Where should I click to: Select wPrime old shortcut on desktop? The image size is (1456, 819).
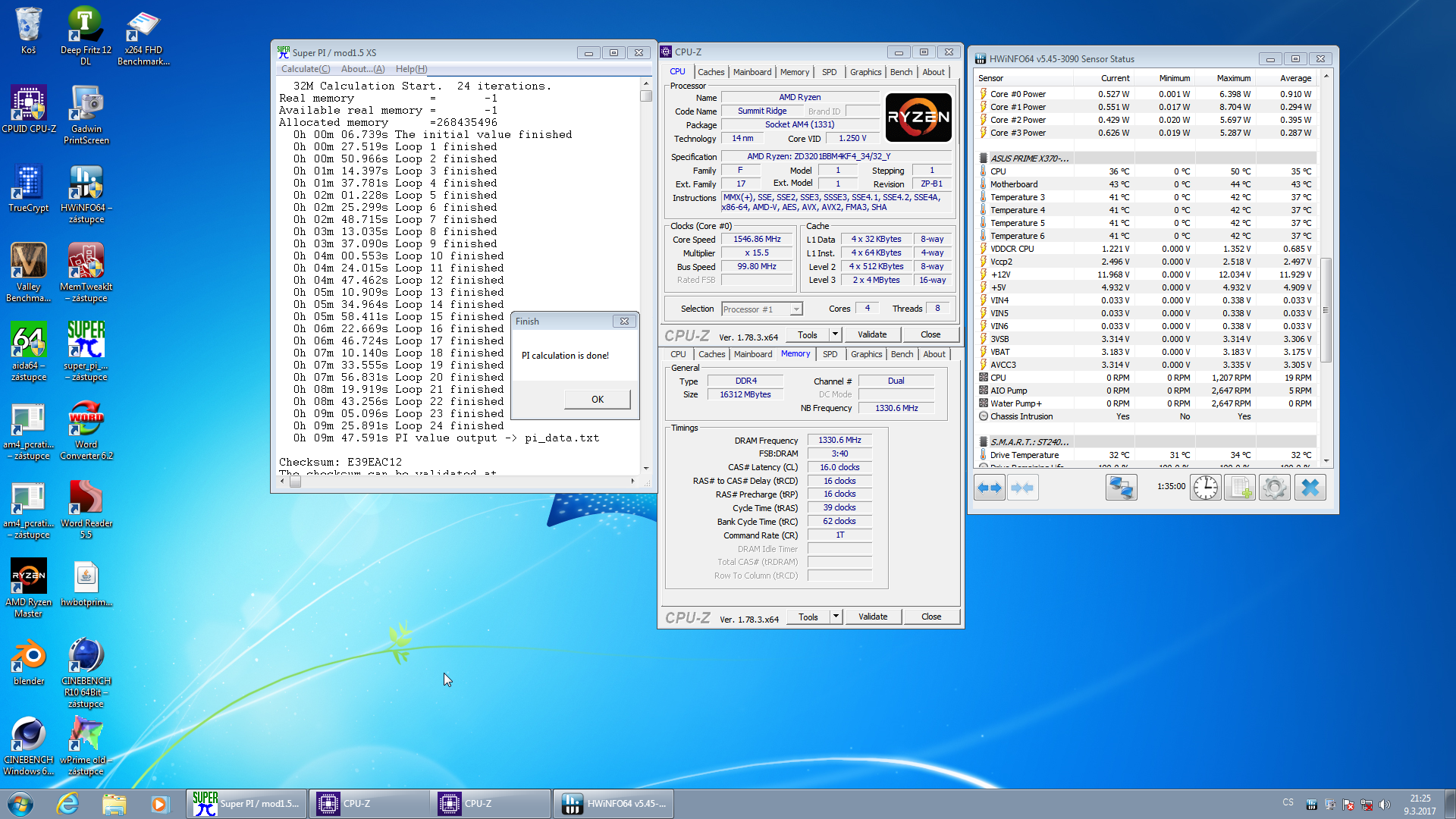click(86, 745)
